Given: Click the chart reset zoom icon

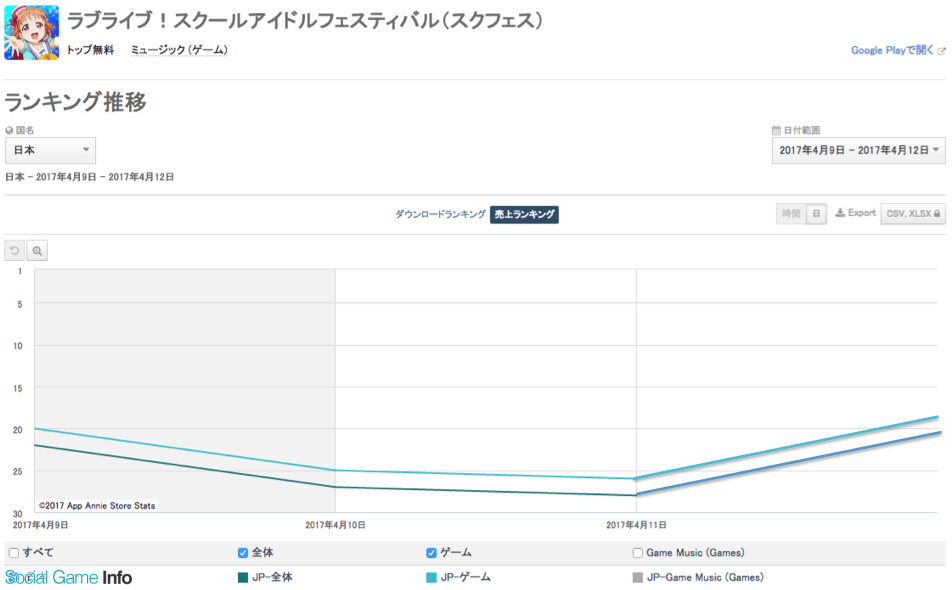Looking at the screenshot, I should point(15,250).
